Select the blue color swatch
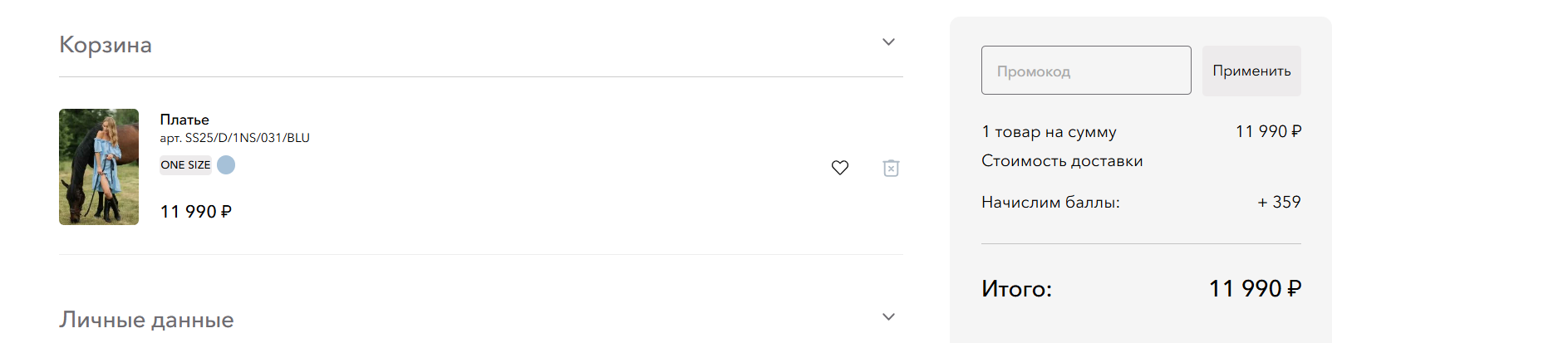This screenshot has width=1568, height=343. [x=226, y=164]
